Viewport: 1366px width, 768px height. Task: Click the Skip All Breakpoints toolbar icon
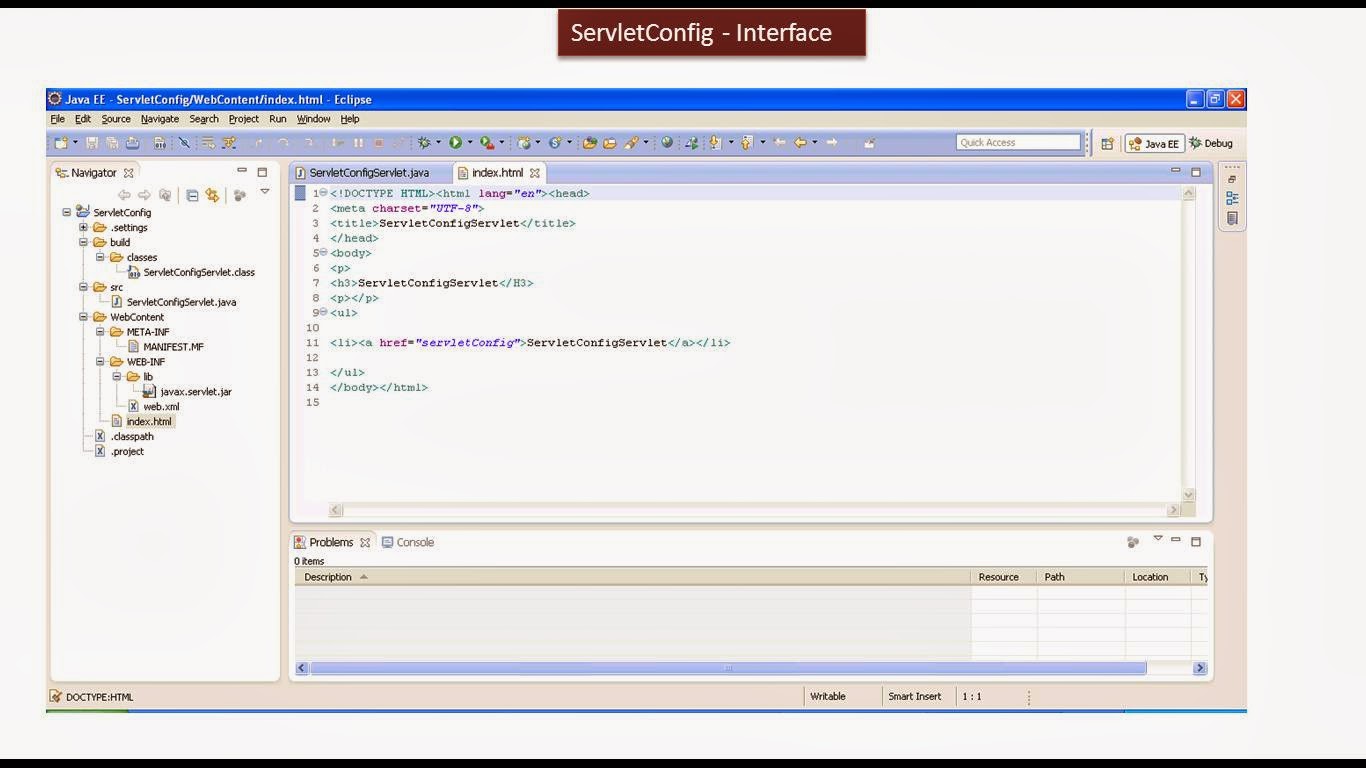tap(185, 142)
